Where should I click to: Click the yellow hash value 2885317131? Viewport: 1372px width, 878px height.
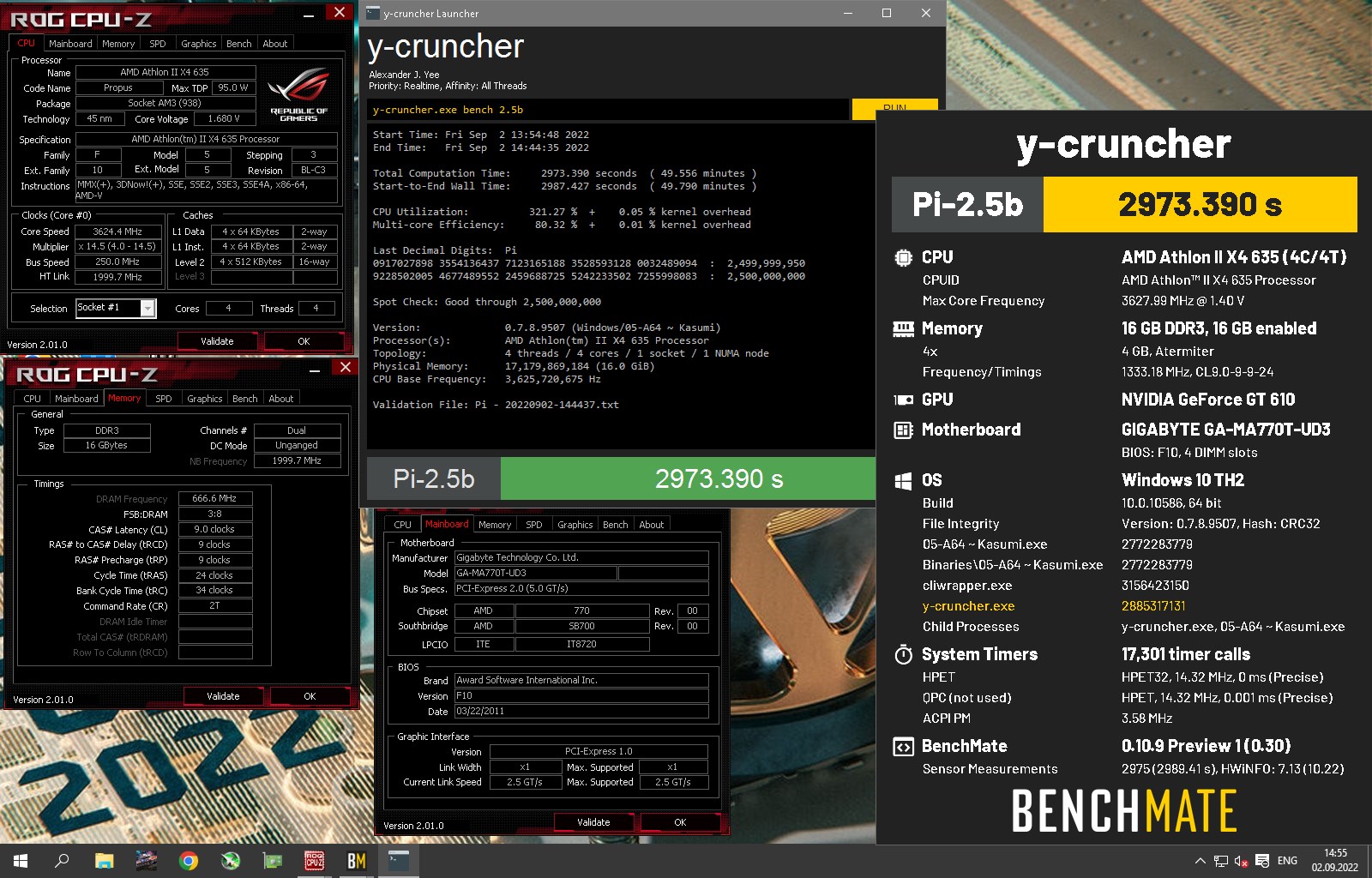[1153, 606]
